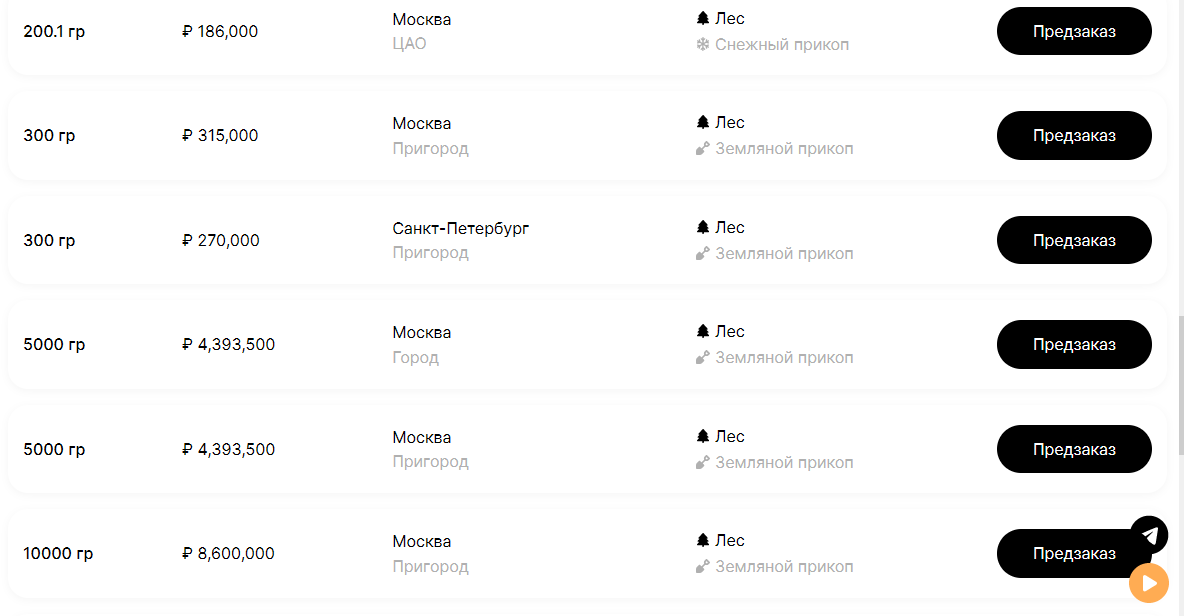Click the tree icon in 200.1 гр row
The height and width of the screenshot is (616, 1184).
tap(702, 18)
